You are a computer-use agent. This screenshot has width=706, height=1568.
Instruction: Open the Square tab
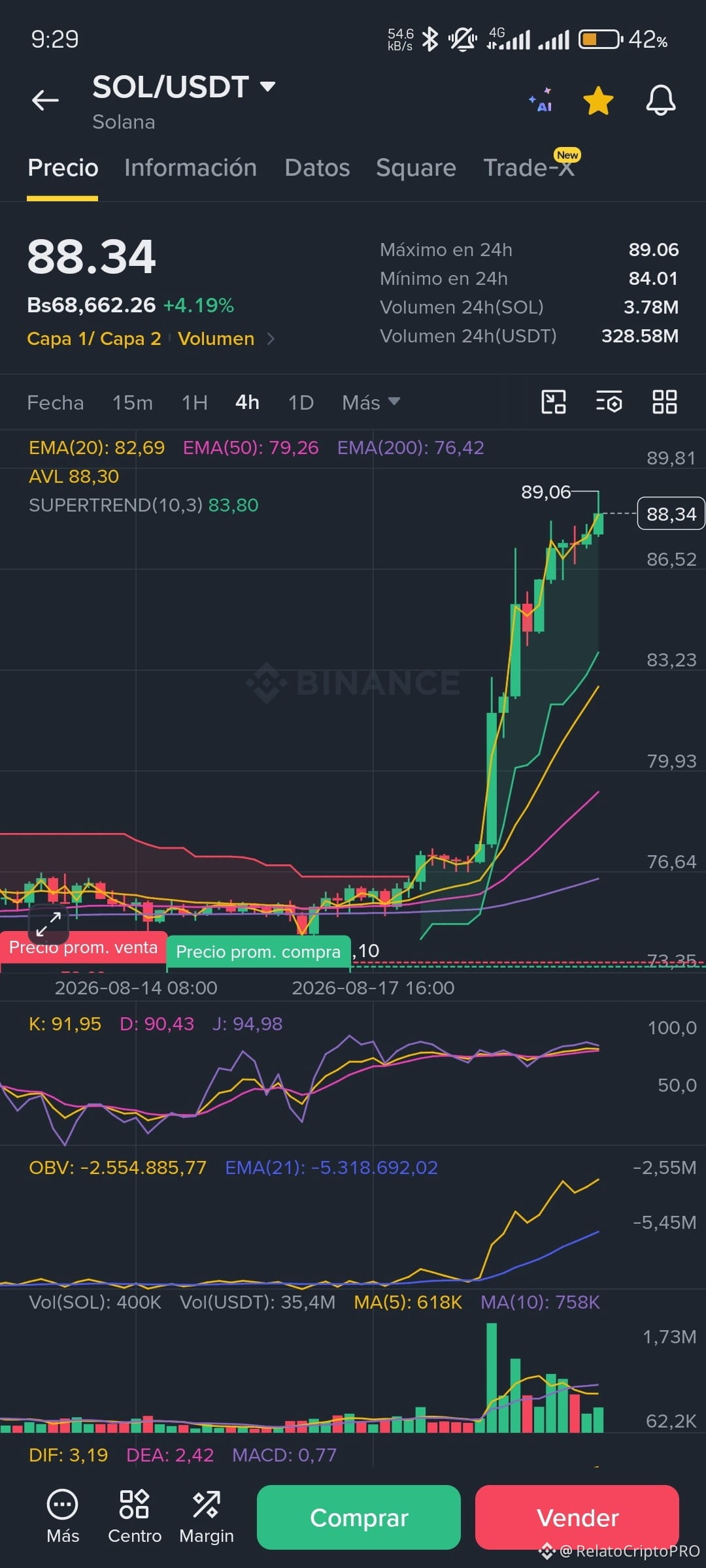pyautogui.click(x=416, y=168)
